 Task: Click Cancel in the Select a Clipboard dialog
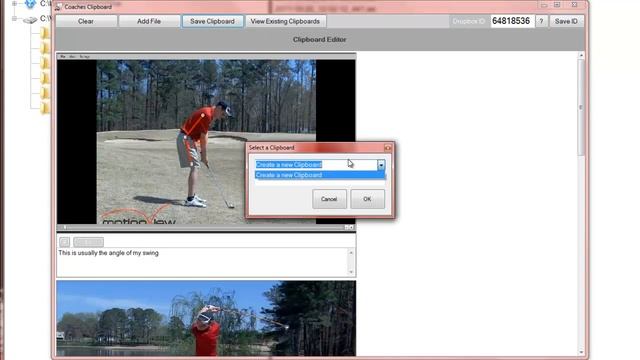coord(329,199)
